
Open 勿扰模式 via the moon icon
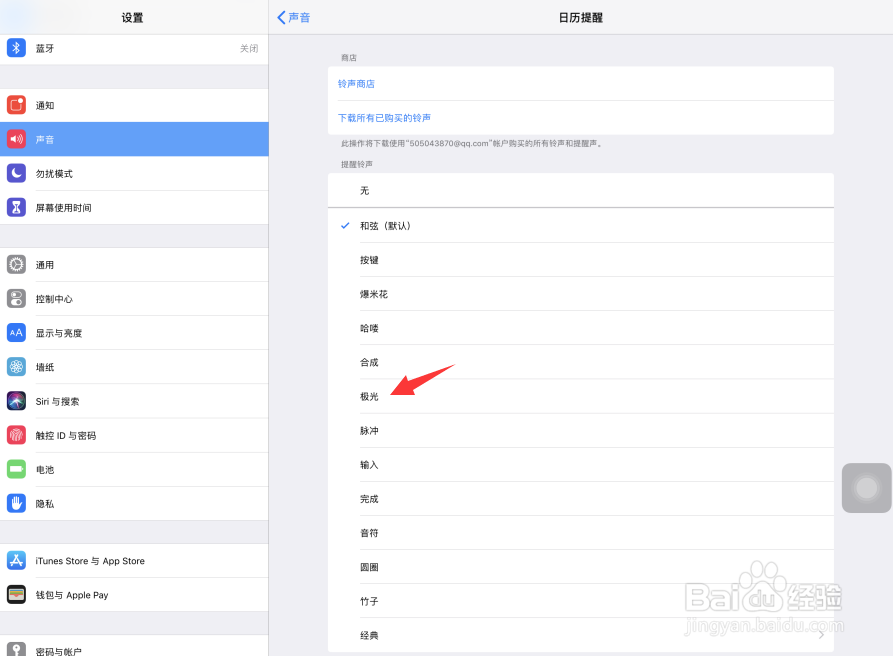coord(16,173)
